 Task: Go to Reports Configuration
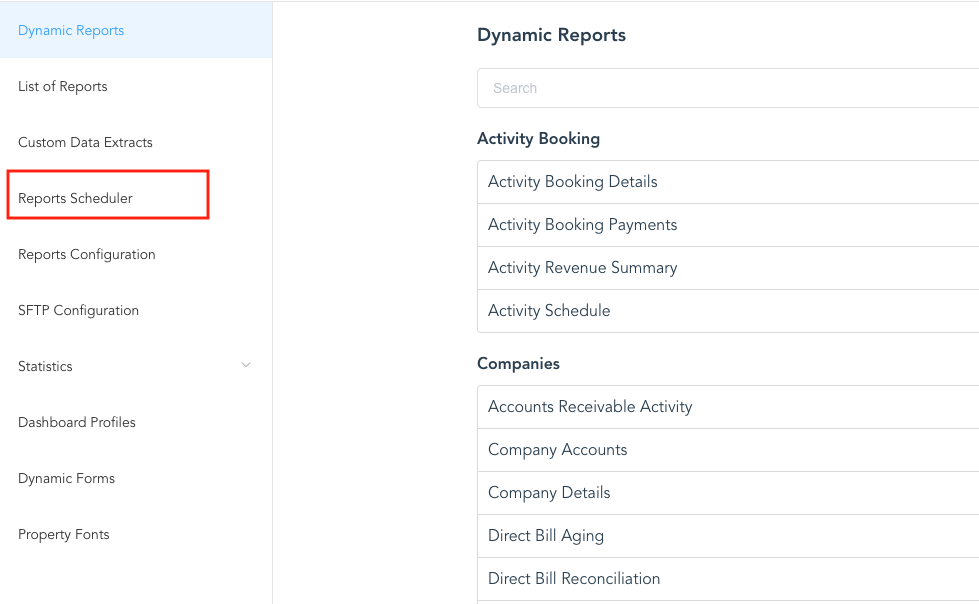[x=86, y=254]
